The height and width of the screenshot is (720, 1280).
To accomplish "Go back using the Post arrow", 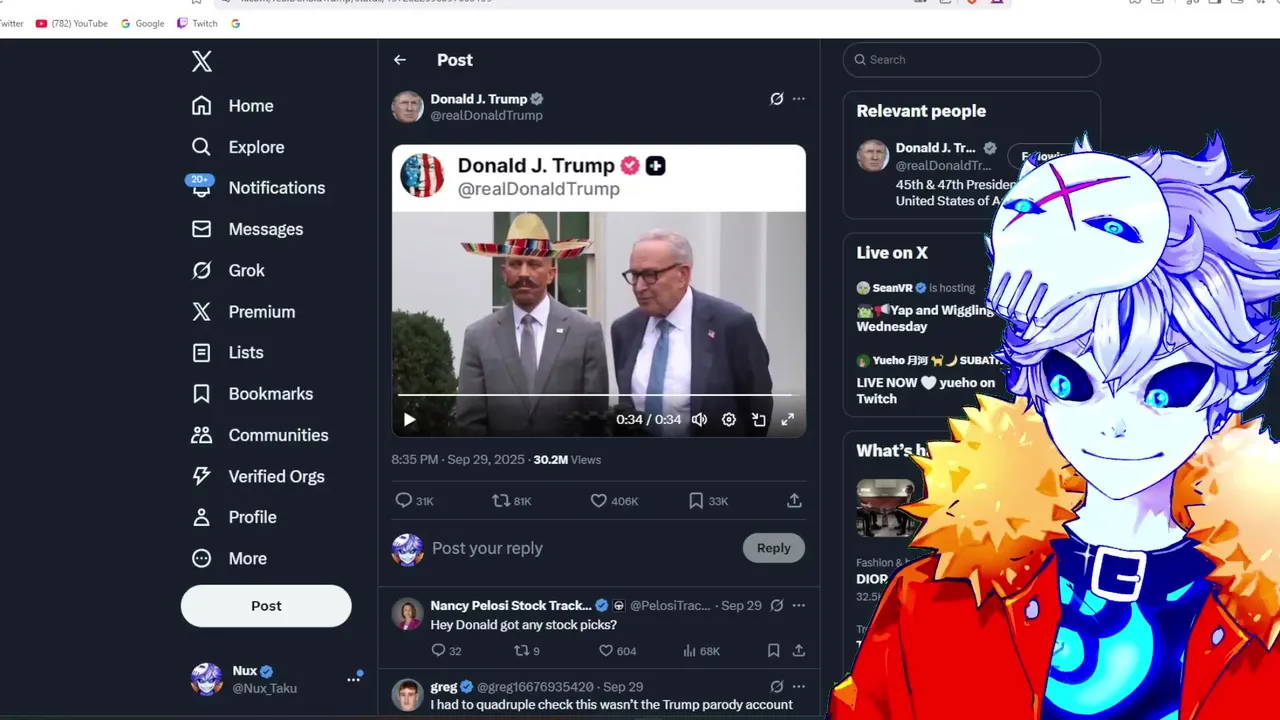I will pyautogui.click(x=400, y=60).
